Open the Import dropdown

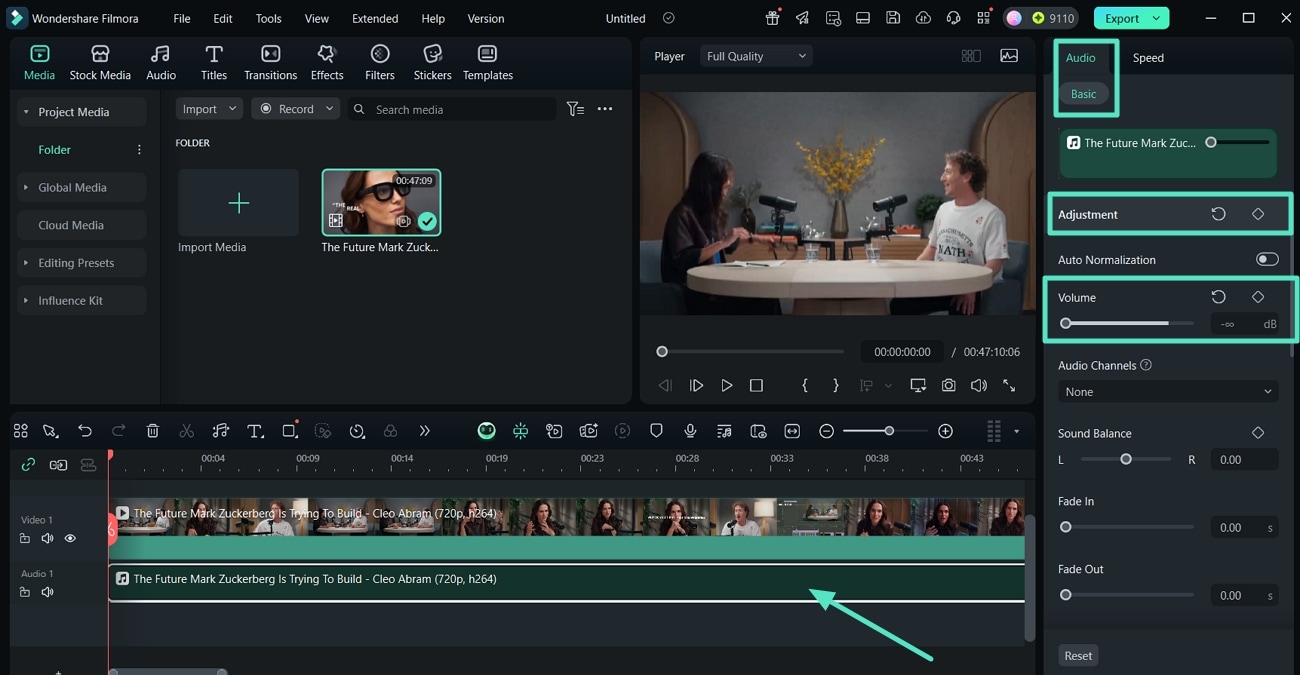click(209, 109)
